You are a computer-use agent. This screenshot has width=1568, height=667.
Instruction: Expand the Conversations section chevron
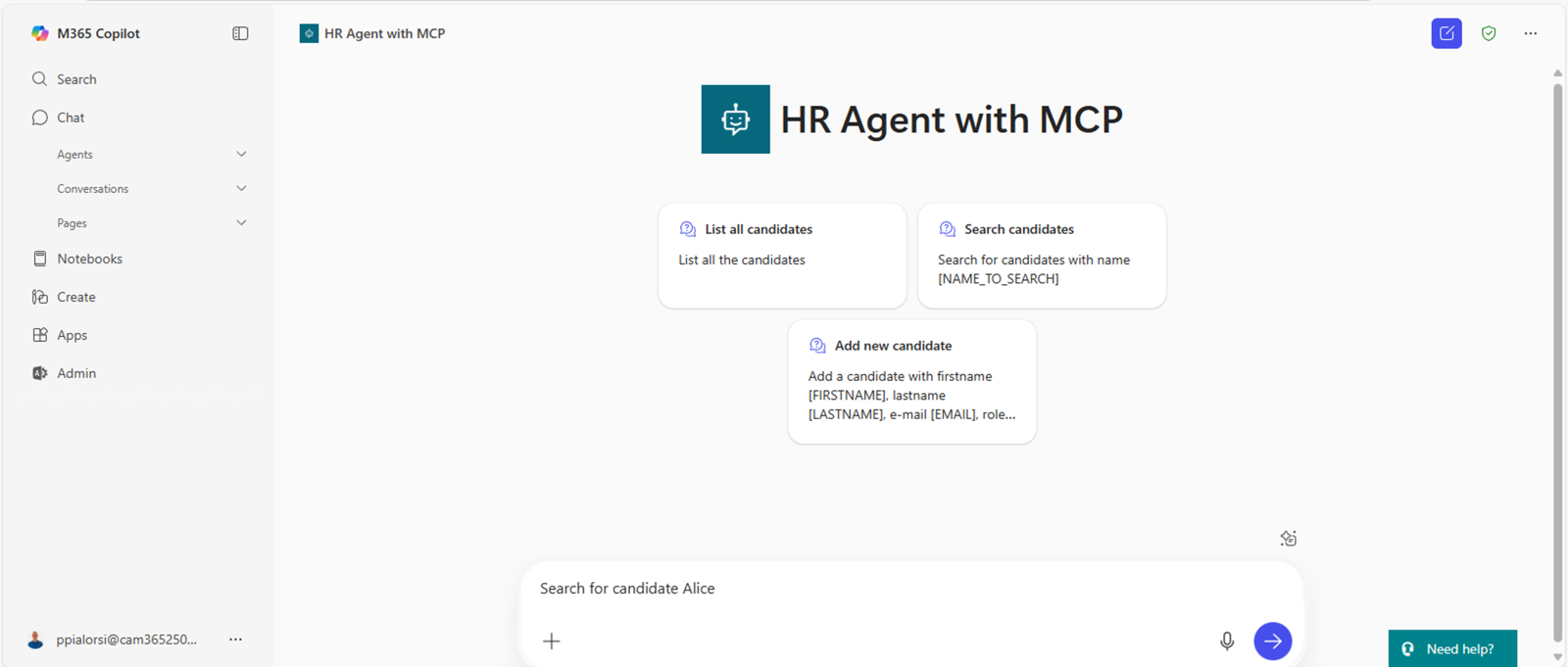pos(241,189)
